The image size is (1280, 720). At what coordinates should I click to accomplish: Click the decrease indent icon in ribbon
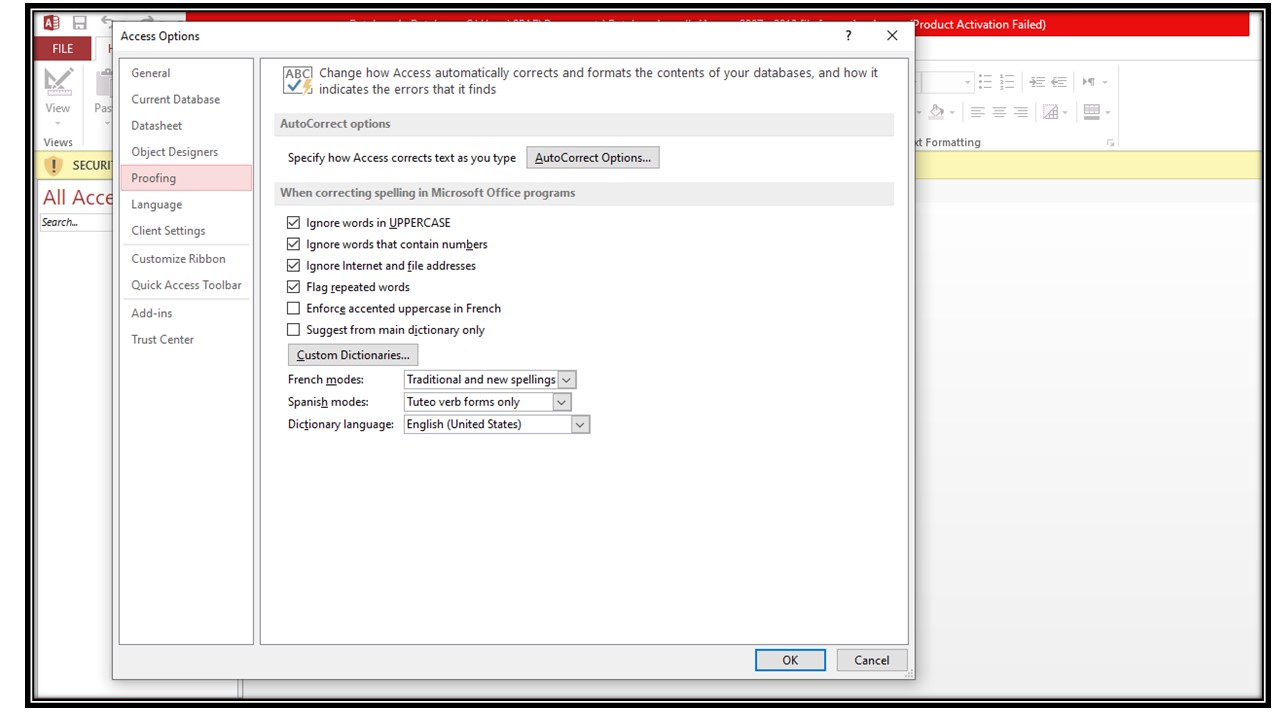[x=1059, y=82]
